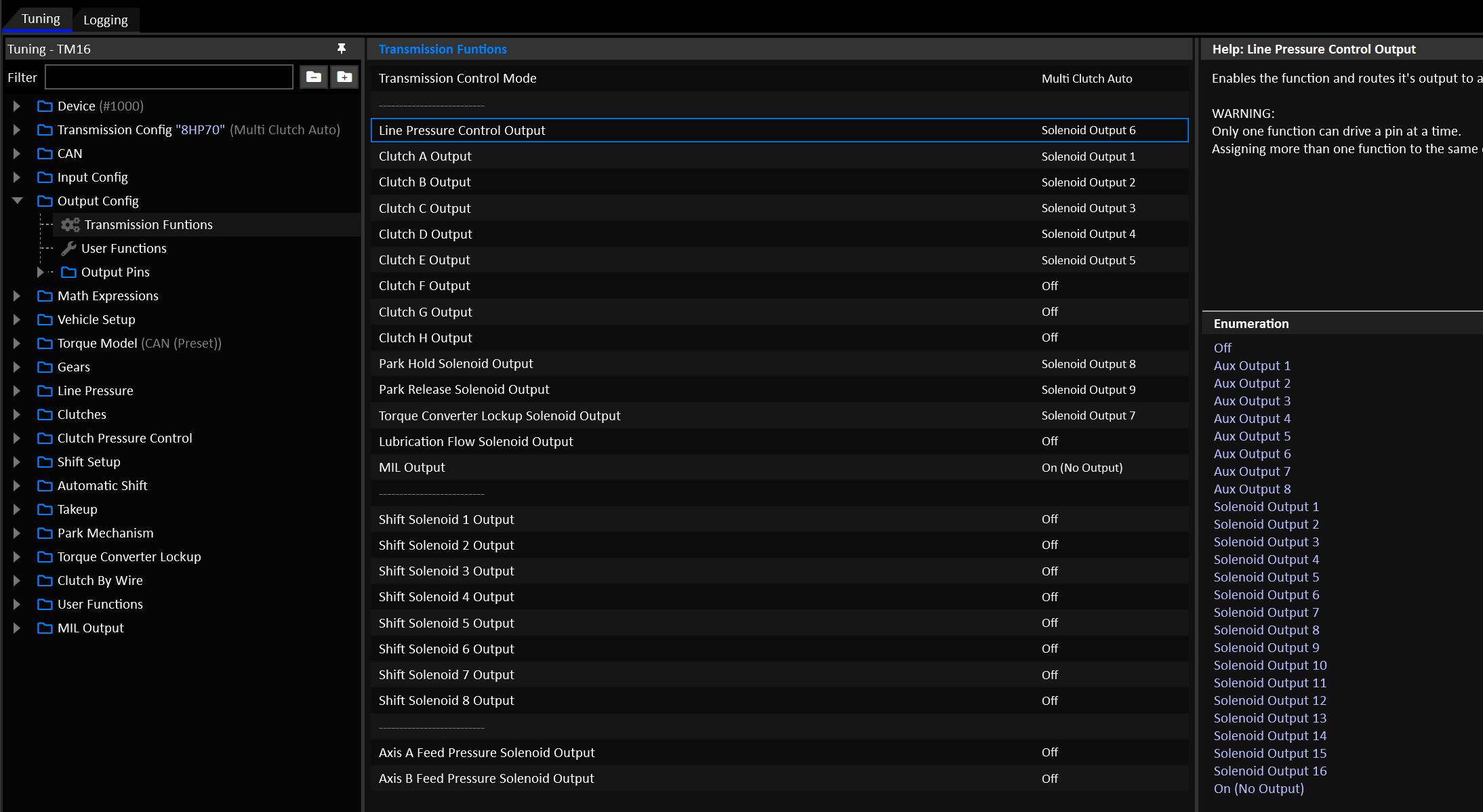Click the Off value of Clutch F Output
The image size is (1483, 812).
coord(1049,286)
